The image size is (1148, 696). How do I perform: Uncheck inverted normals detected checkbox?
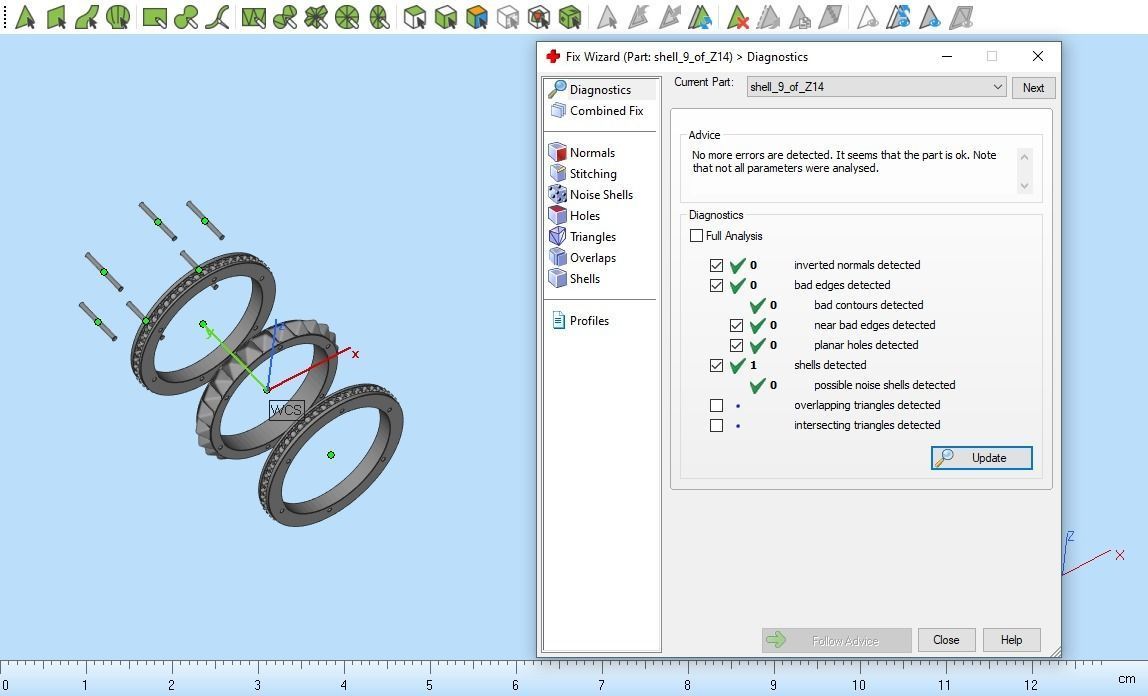[x=716, y=265]
